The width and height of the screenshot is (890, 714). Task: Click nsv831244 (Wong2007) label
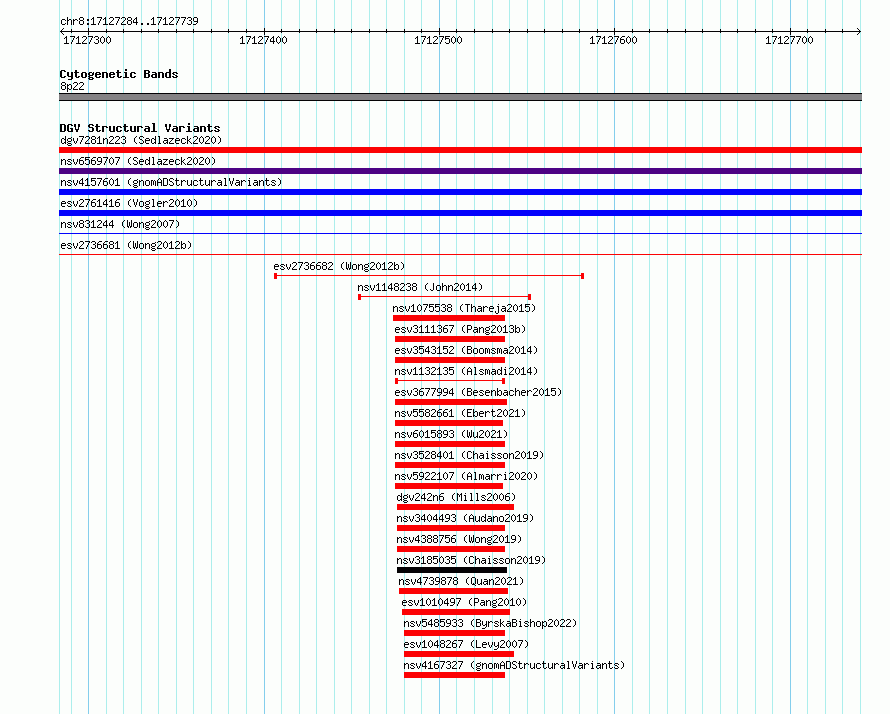coord(120,224)
